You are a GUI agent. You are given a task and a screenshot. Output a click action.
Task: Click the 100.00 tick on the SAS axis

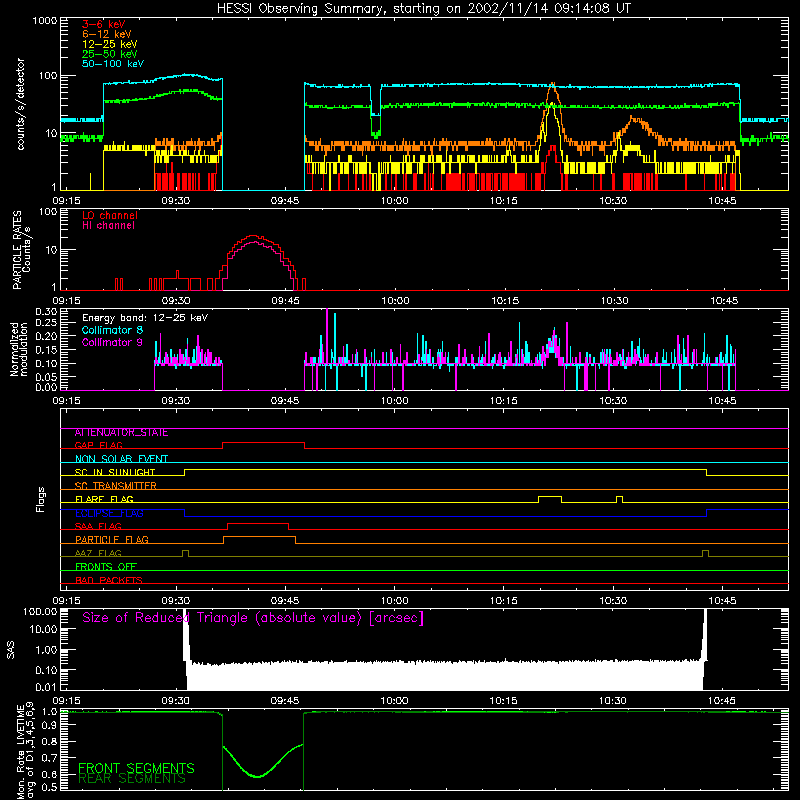click(40, 611)
